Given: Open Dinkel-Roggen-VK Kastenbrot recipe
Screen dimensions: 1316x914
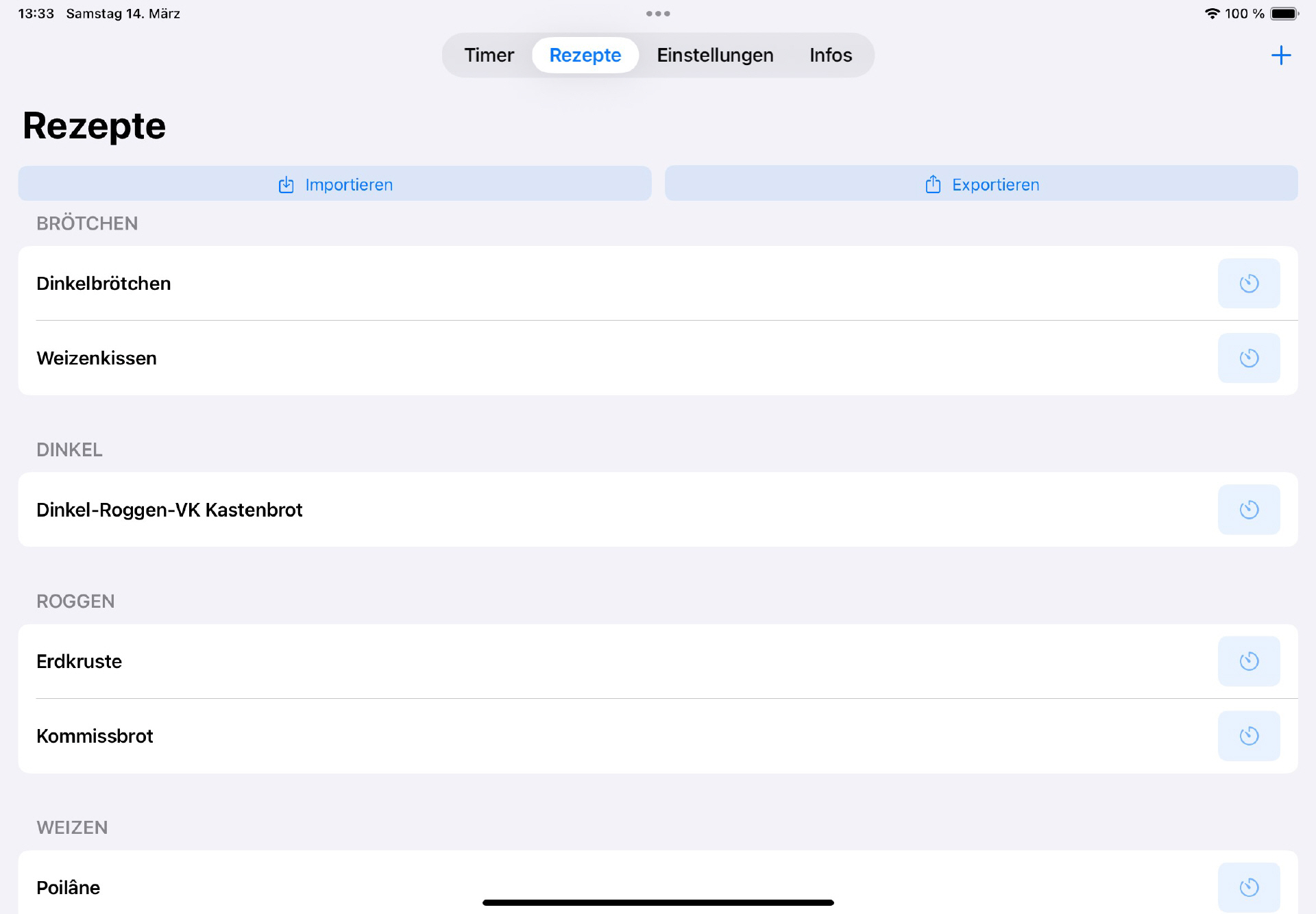Looking at the screenshot, I should click(x=169, y=509).
